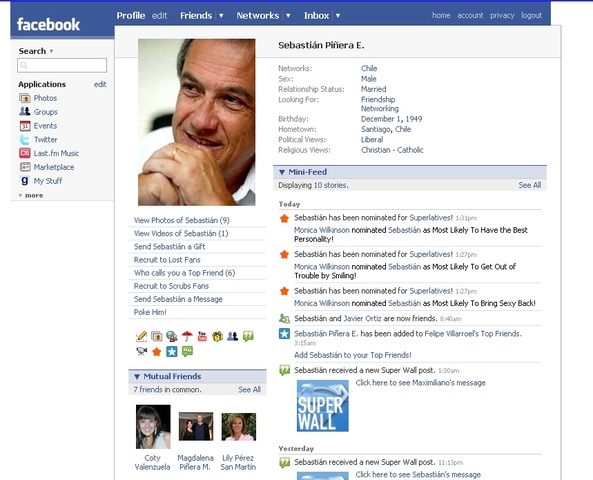
Task: Collapse the Mutual Friends section triangle
Action: click(x=137, y=376)
